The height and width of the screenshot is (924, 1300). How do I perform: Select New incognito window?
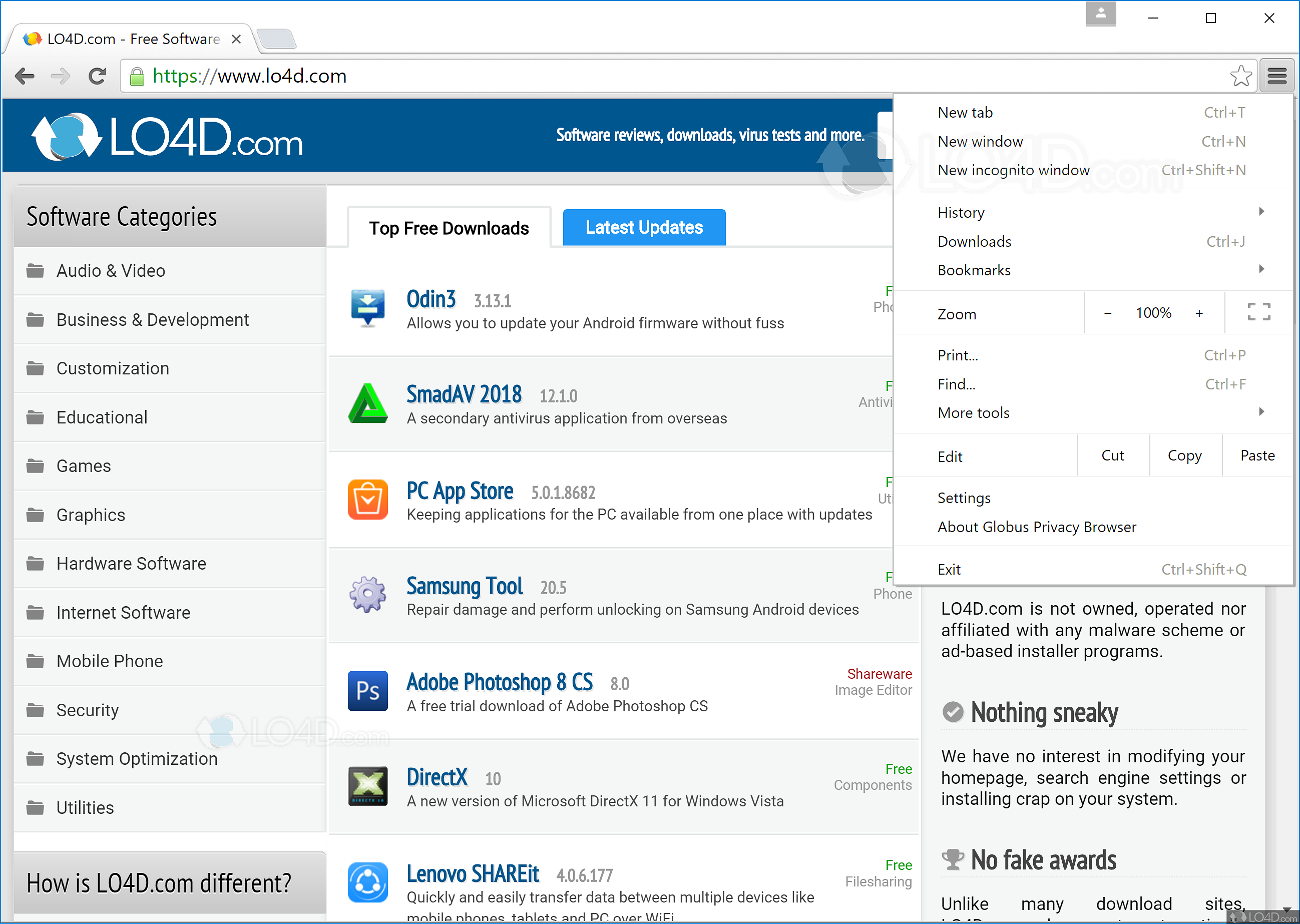click(1013, 170)
